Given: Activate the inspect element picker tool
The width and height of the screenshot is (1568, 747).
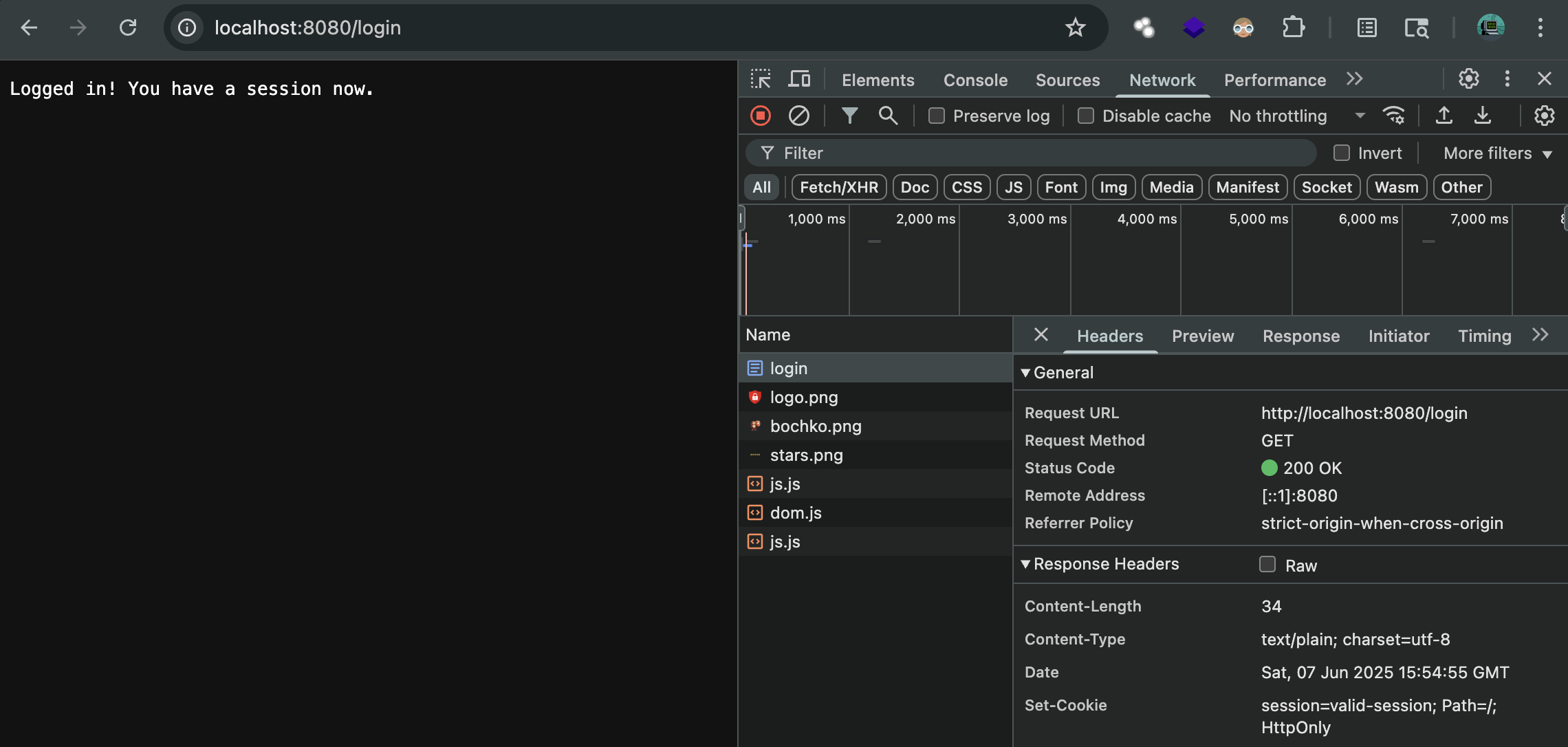Looking at the screenshot, I should point(761,79).
